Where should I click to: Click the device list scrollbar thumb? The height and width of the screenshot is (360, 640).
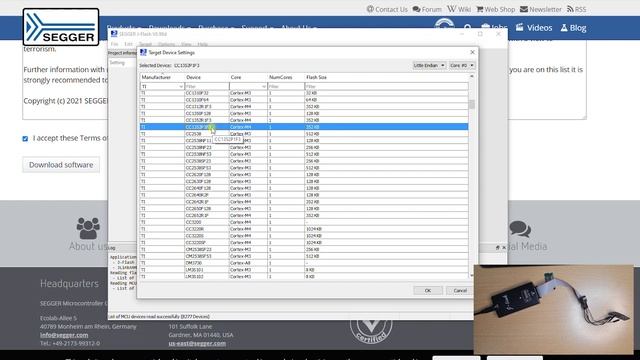coord(472,104)
